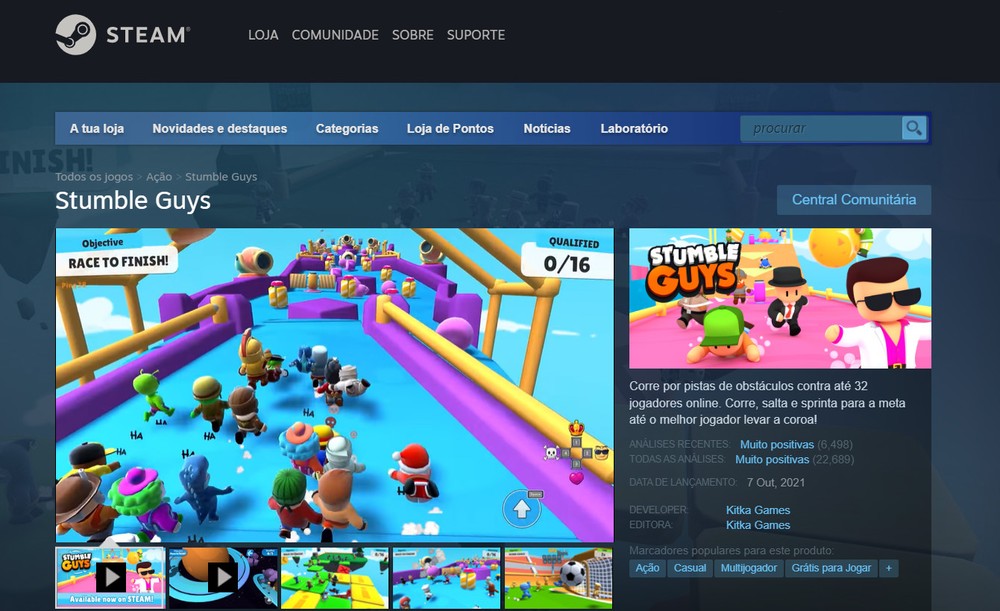Switch to the Categorias tab
Image resolution: width=1000 pixels, height=611 pixels.
coord(347,128)
